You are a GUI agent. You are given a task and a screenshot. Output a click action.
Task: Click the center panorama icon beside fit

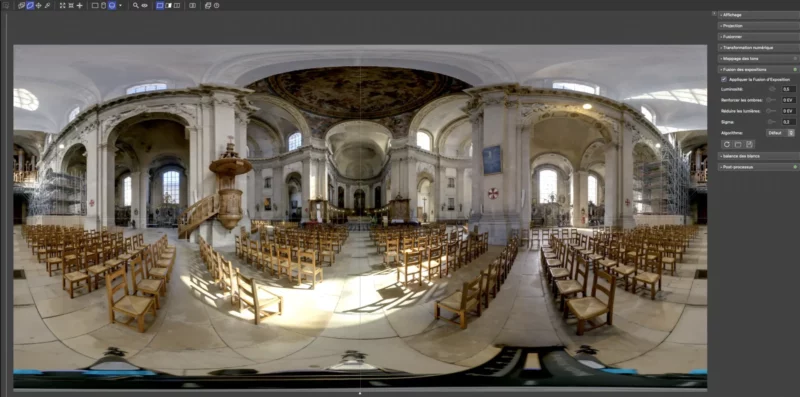coord(71,6)
